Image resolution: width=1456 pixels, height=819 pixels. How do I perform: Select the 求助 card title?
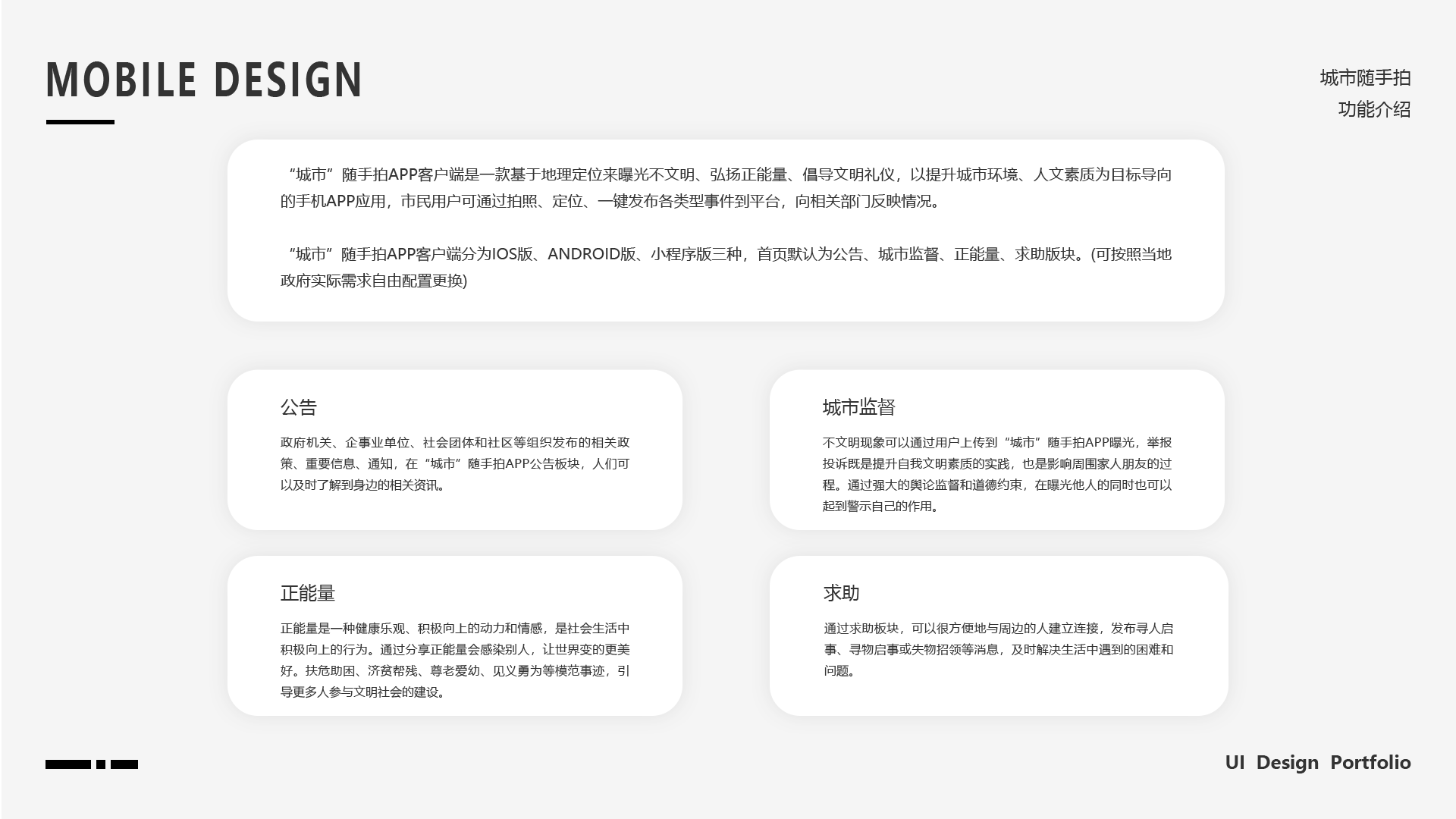click(x=842, y=593)
